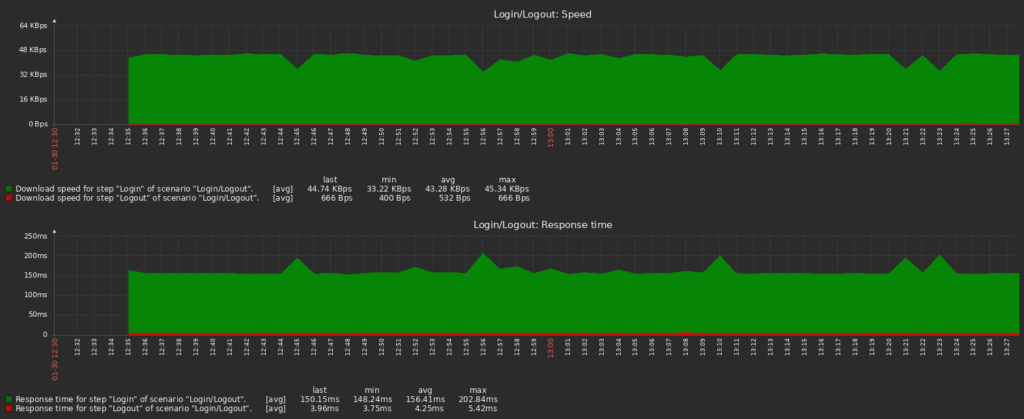This screenshot has width=1024, height=419.
Task: Select the Logout download speed legend text
Action: point(137,198)
